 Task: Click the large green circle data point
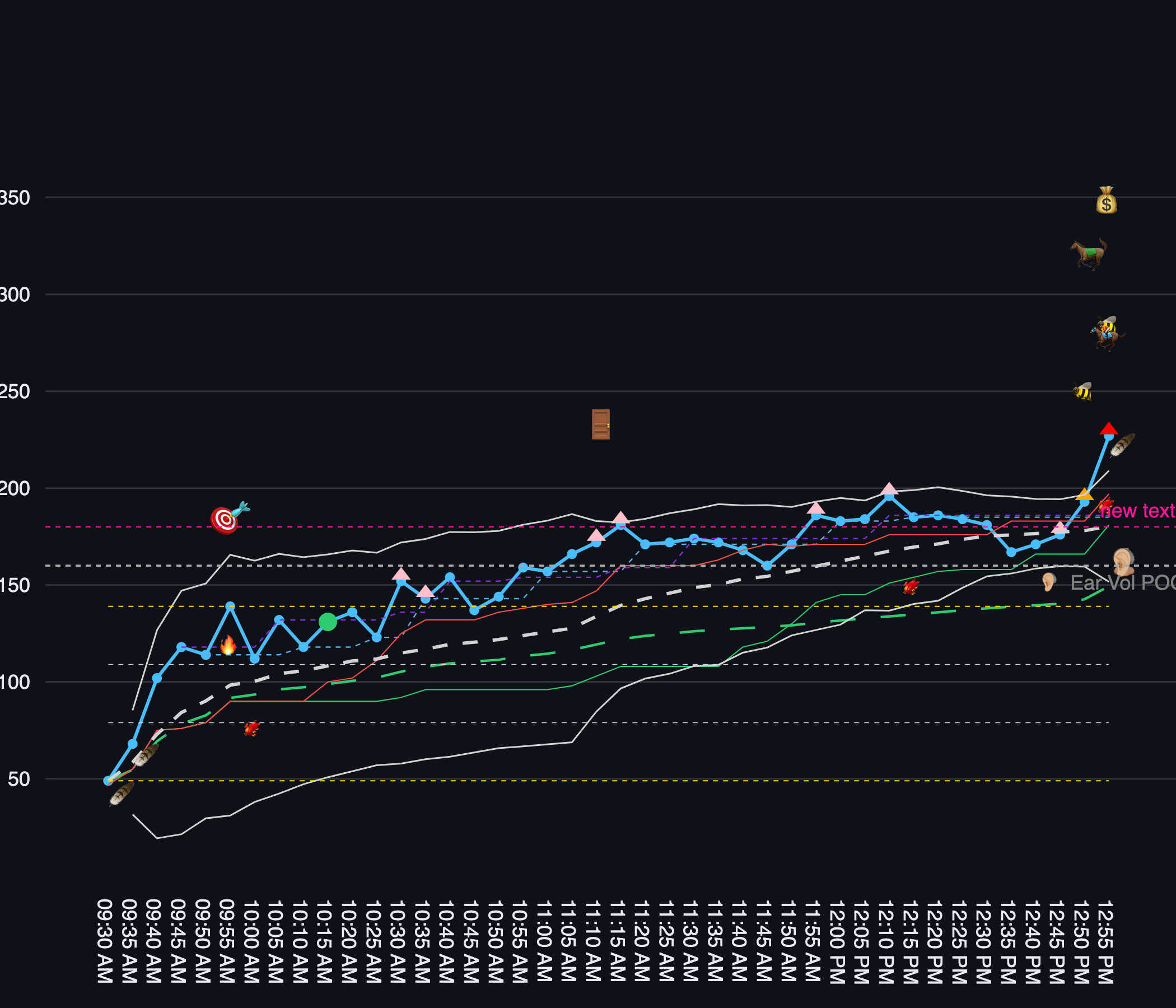point(328,622)
